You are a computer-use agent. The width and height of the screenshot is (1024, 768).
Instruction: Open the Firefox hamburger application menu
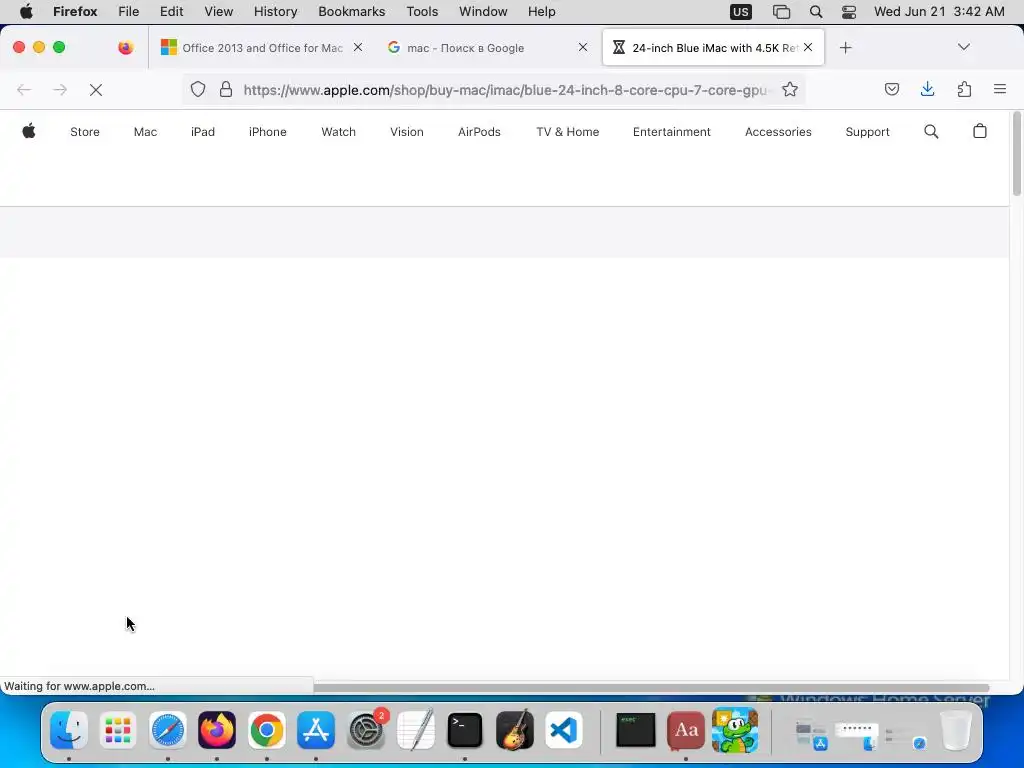(1000, 89)
